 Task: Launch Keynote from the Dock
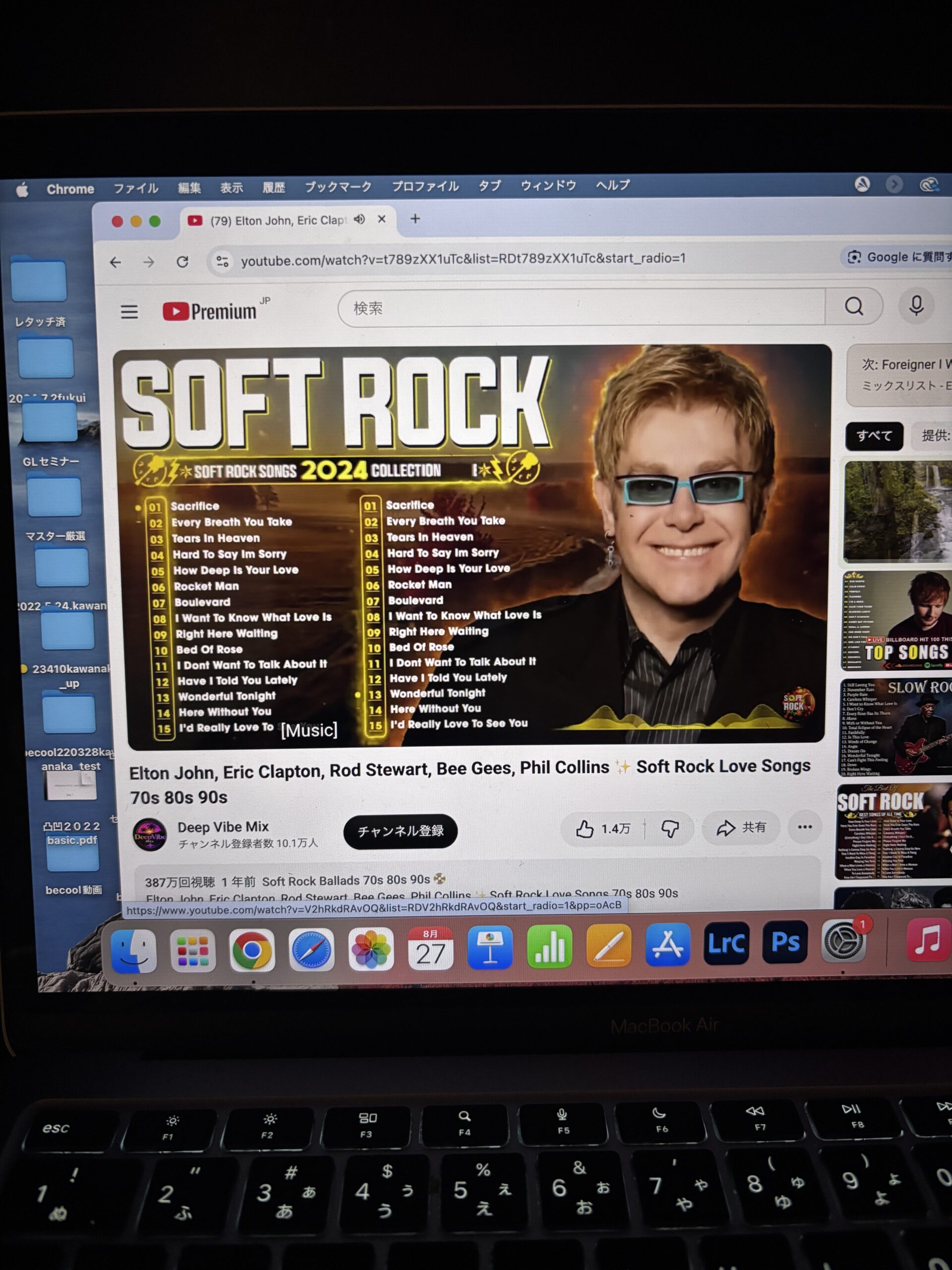pyautogui.click(x=490, y=948)
